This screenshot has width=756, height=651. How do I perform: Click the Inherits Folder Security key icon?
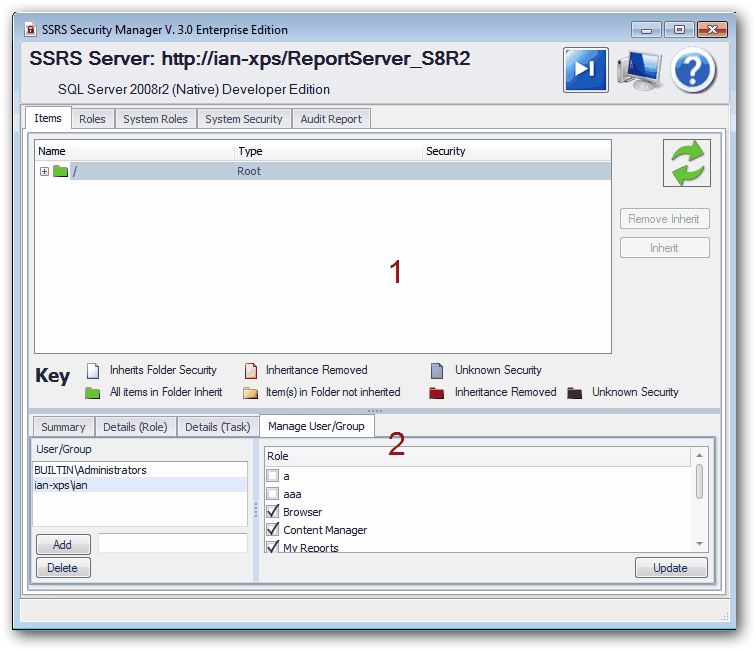[x=93, y=371]
